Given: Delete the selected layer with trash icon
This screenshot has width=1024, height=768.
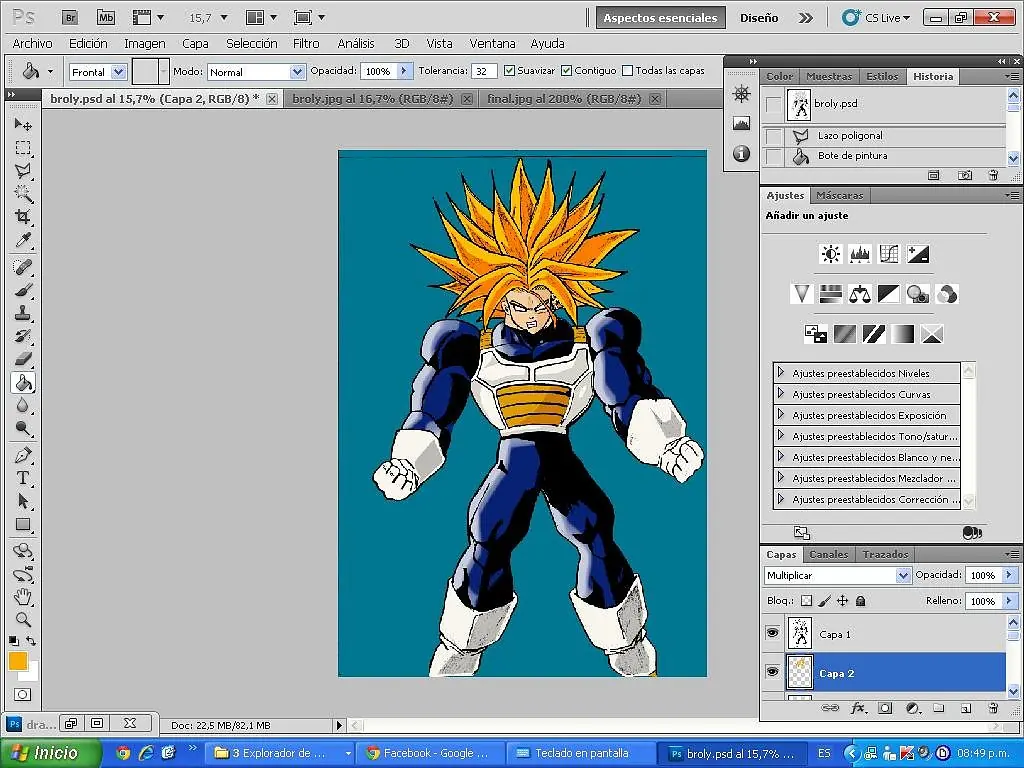Looking at the screenshot, I should click(993, 708).
